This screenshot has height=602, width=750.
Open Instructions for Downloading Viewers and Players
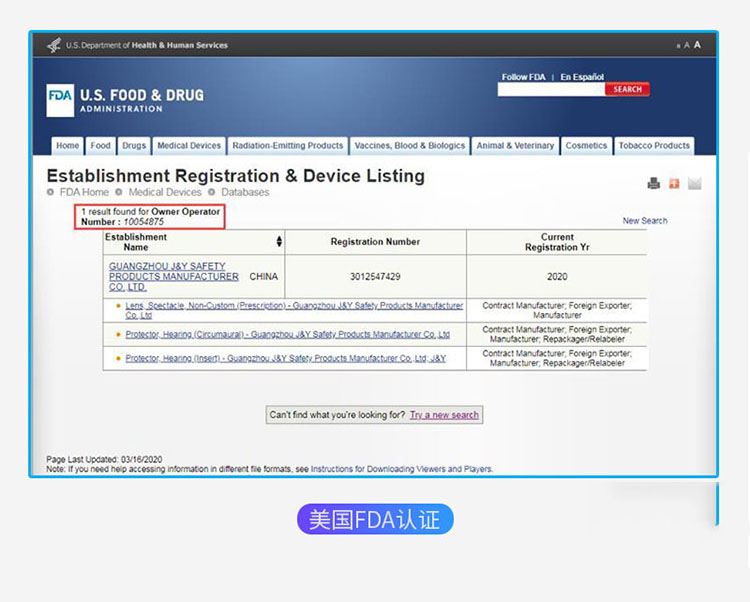point(401,469)
